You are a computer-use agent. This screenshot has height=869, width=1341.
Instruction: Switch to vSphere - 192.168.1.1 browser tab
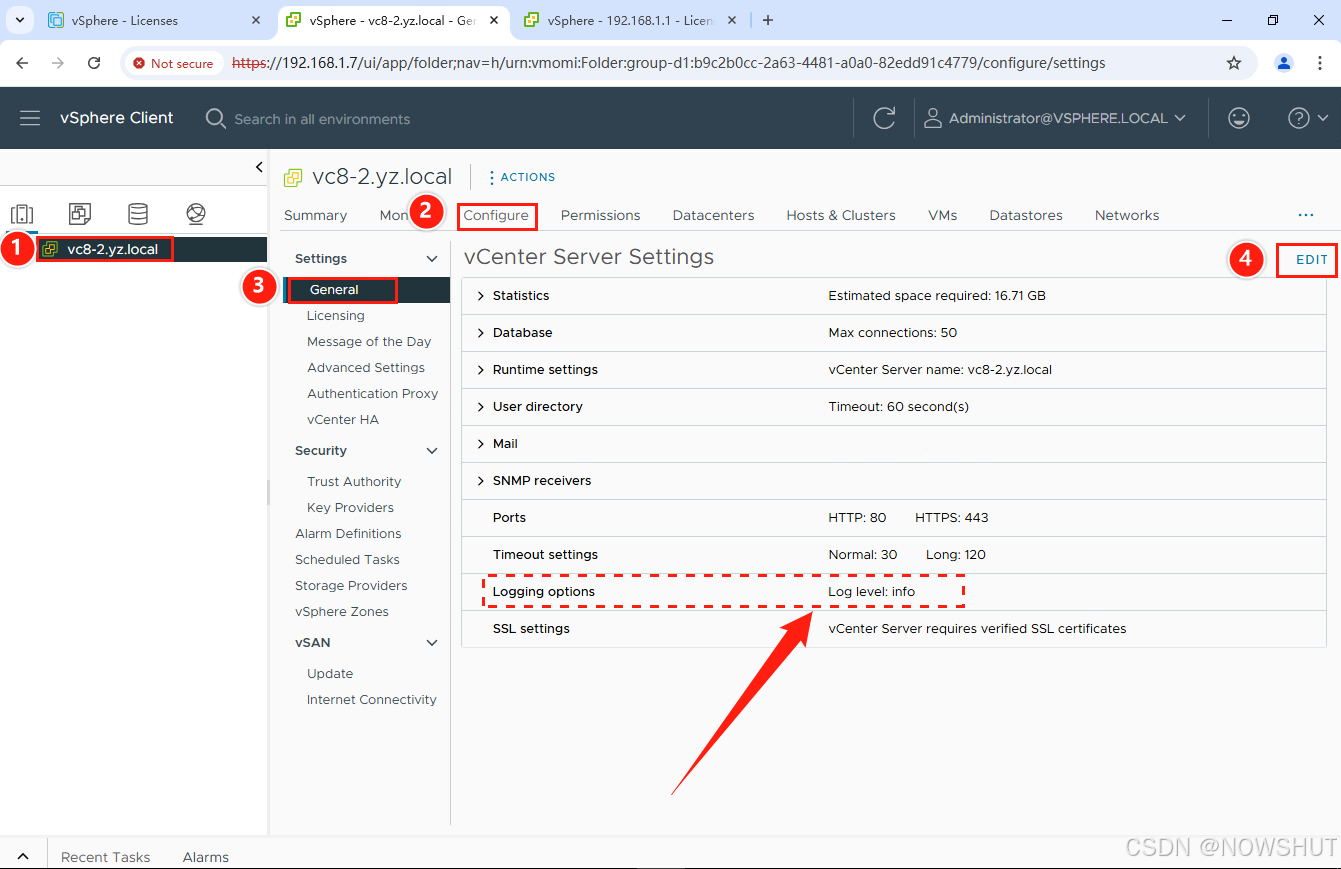click(632, 20)
